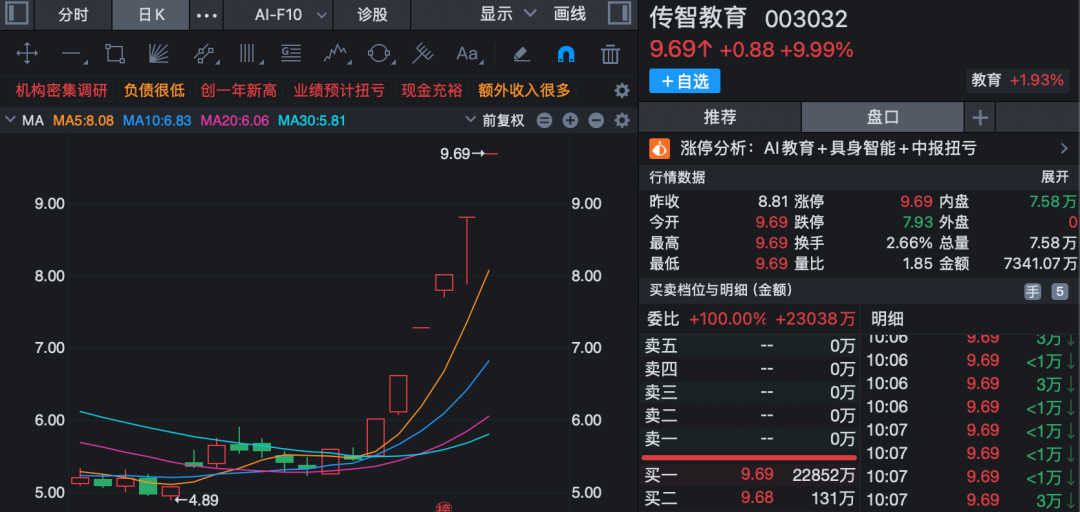Click the orange 涨停分析 icon

coord(660,148)
